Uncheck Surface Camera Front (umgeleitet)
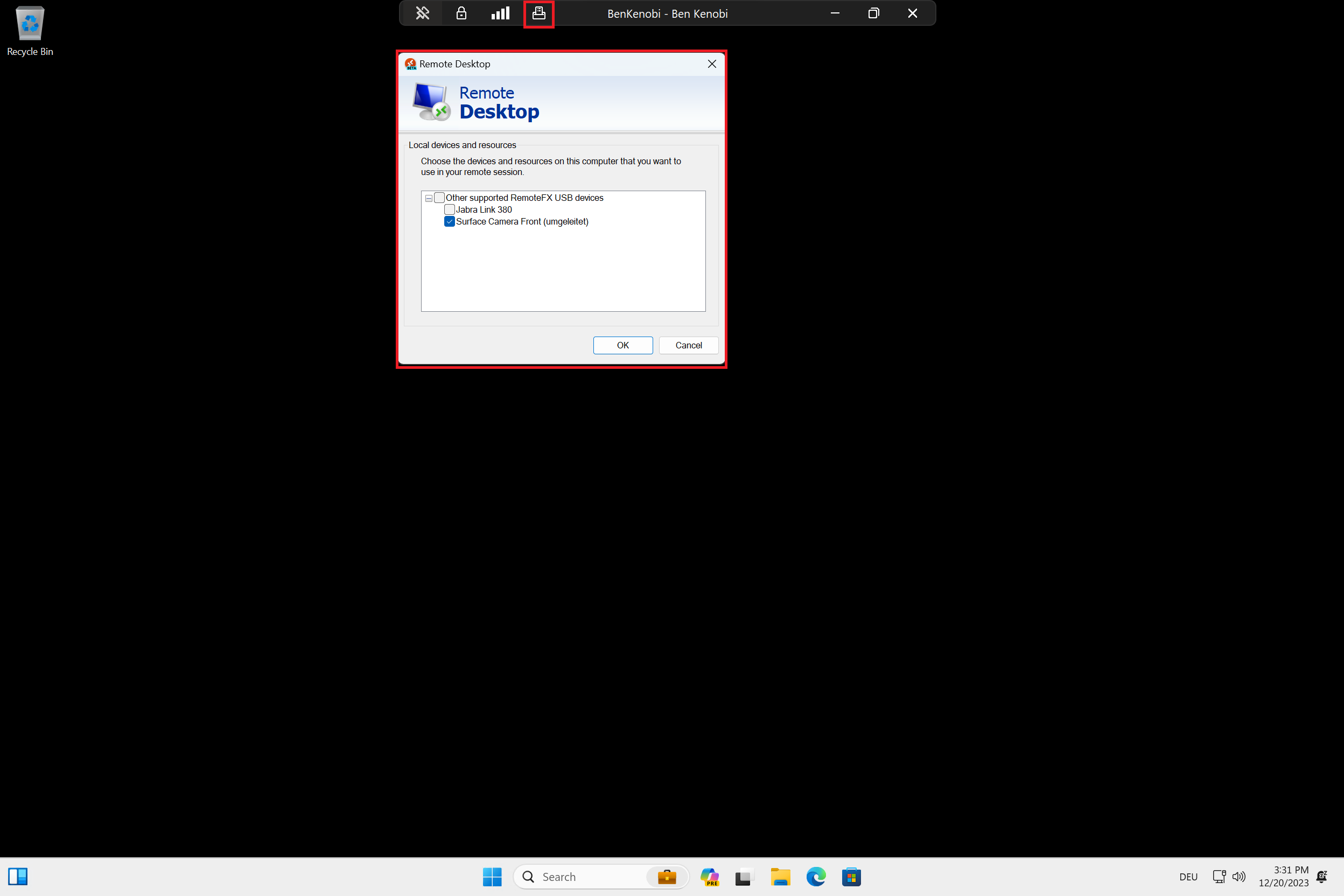This screenshot has height=896, width=1344. tap(450, 221)
